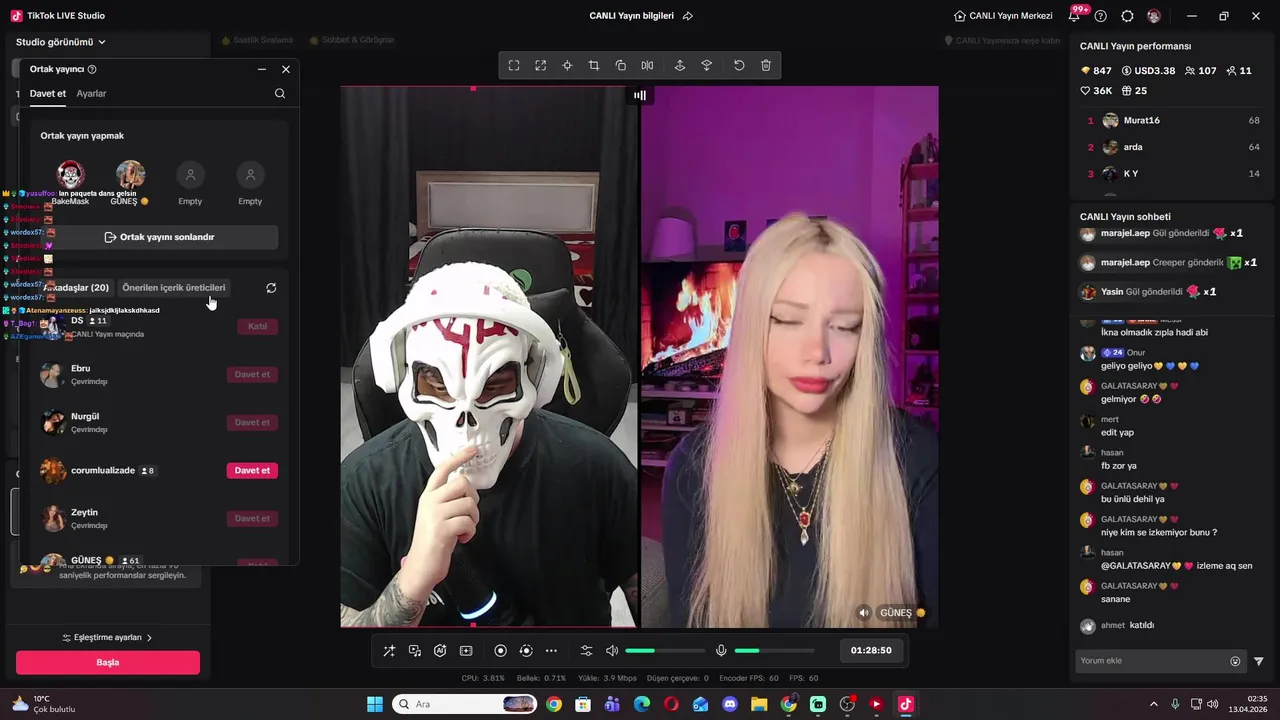Viewport: 1280px width, 720px height.
Task: Click the pink Başla button
Action: pyautogui.click(x=108, y=662)
